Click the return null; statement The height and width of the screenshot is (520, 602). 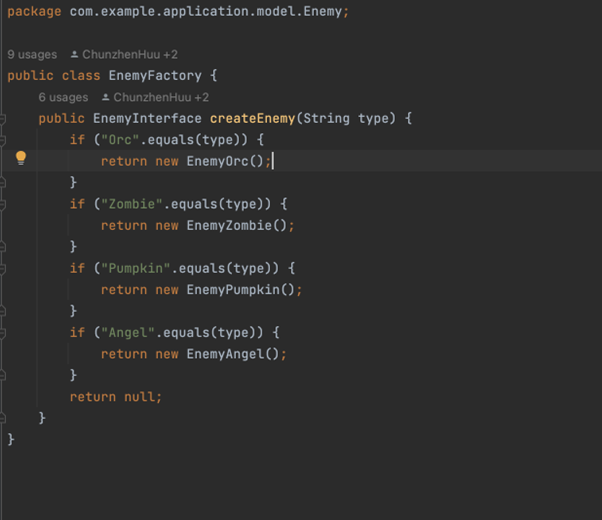click(116, 397)
